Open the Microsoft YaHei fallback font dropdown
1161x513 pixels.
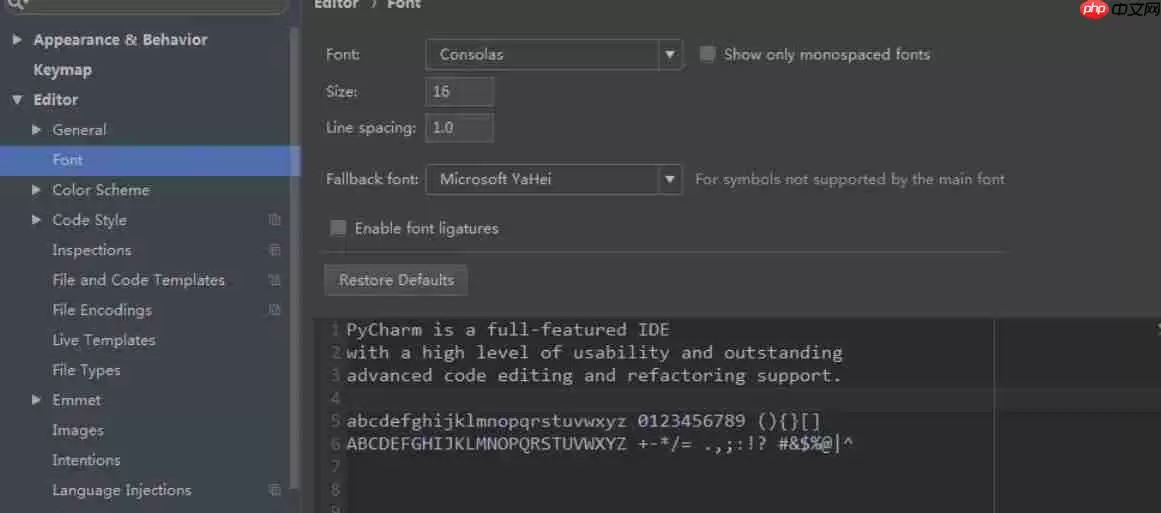click(x=669, y=179)
